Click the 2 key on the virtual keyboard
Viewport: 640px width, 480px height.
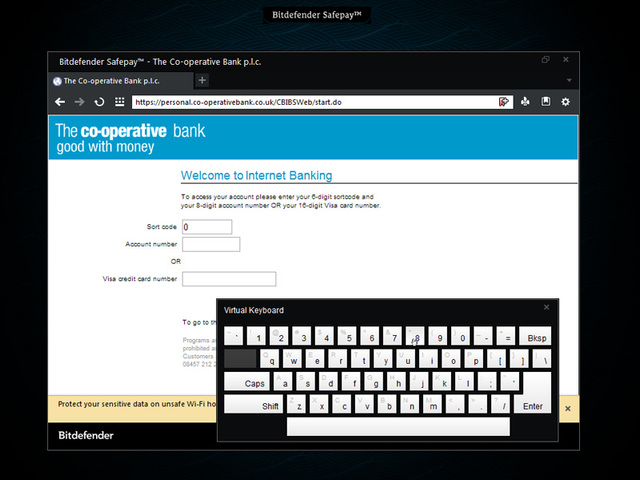279,336
